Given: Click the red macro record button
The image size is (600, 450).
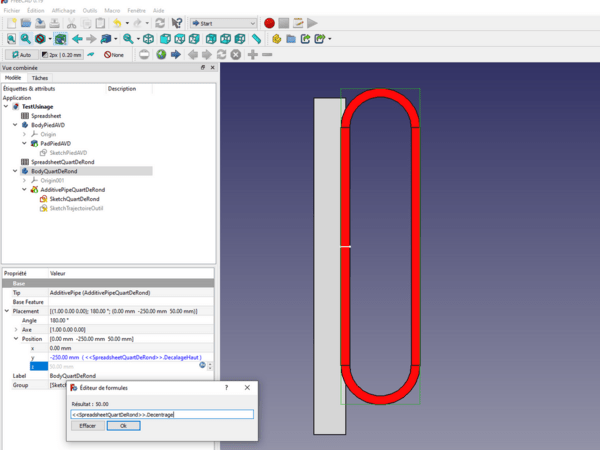Looking at the screenshot, I should [x=269, y=22].
